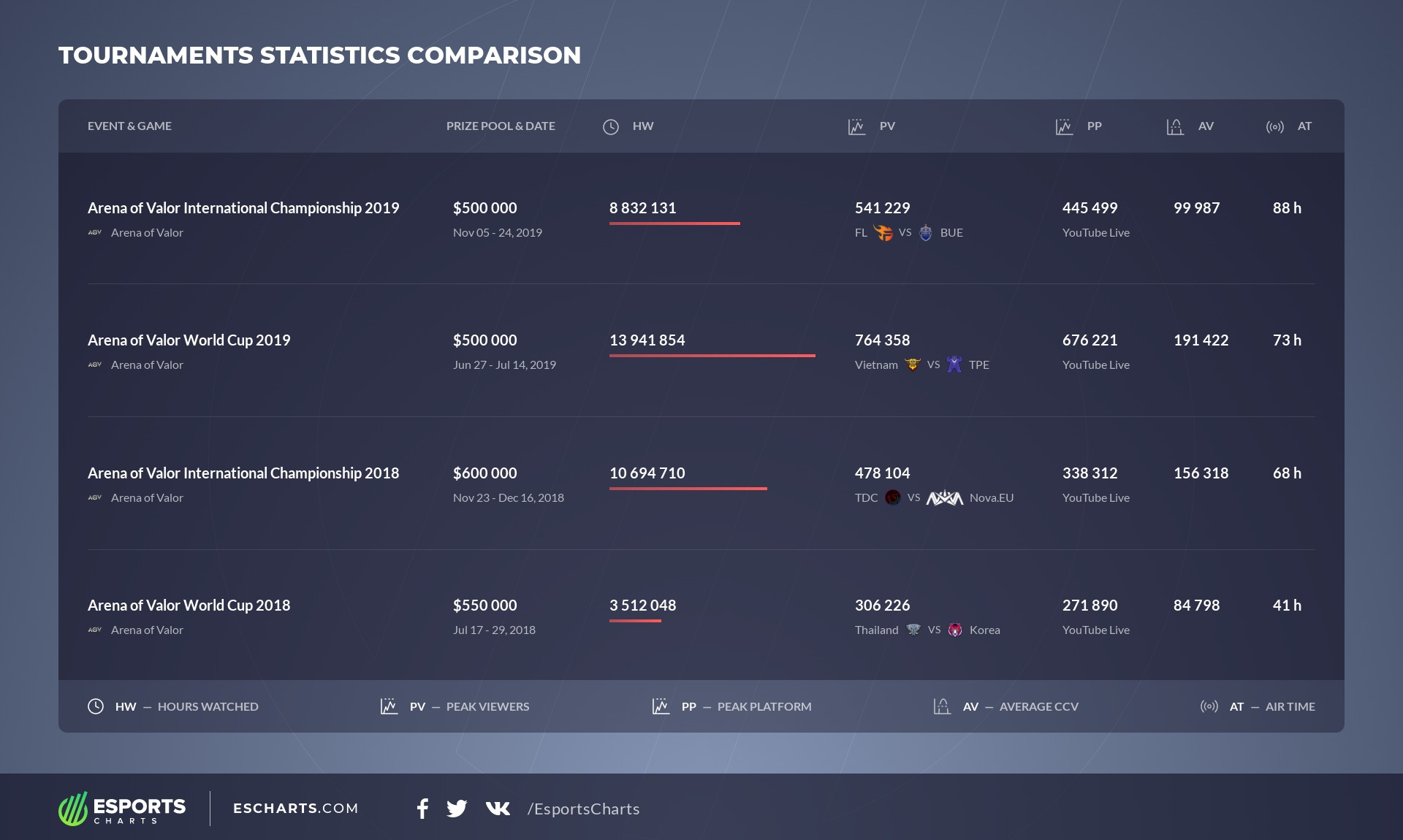Click the /EsportsCharts social handle
This screenshot has width=1403, height=840.
583,809
